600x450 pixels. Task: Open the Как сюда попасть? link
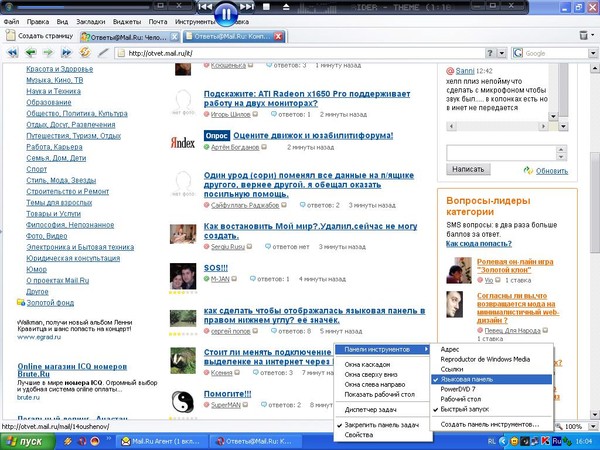479,243
